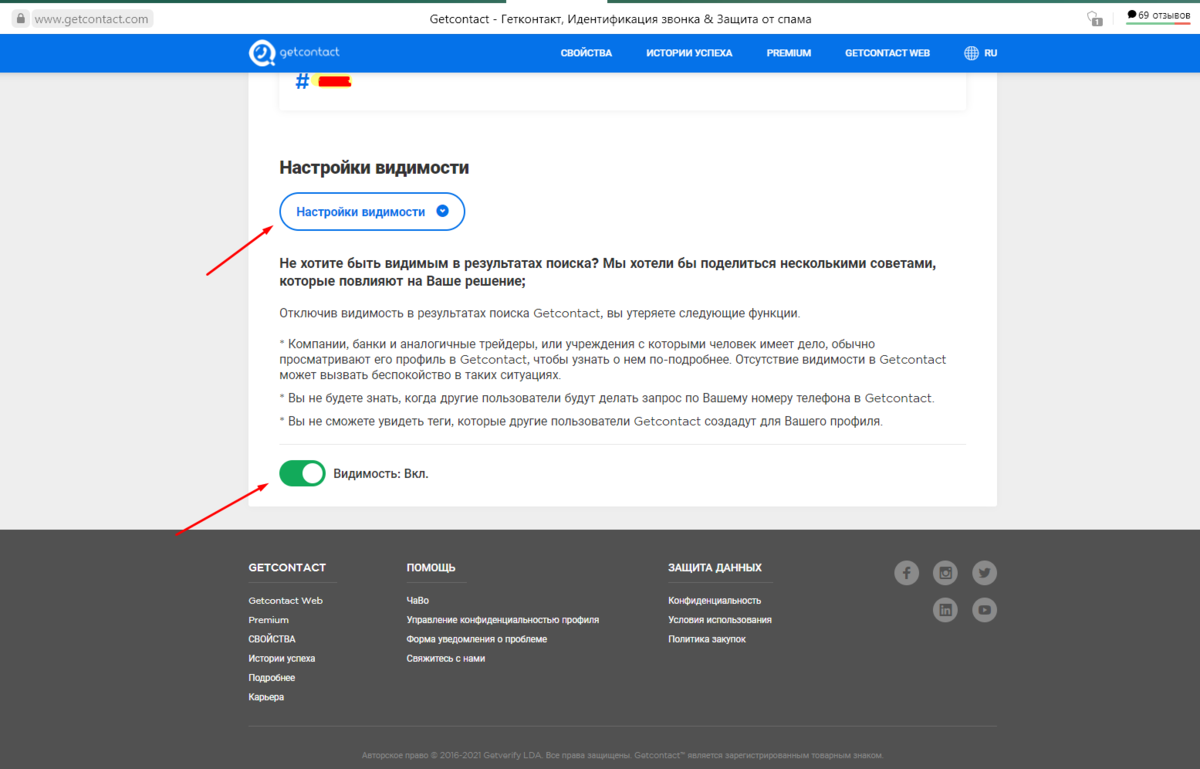This screenshot has height=769, width=1200.
Task: Open the Политика закупок footer link
Action: click(706, 639)
